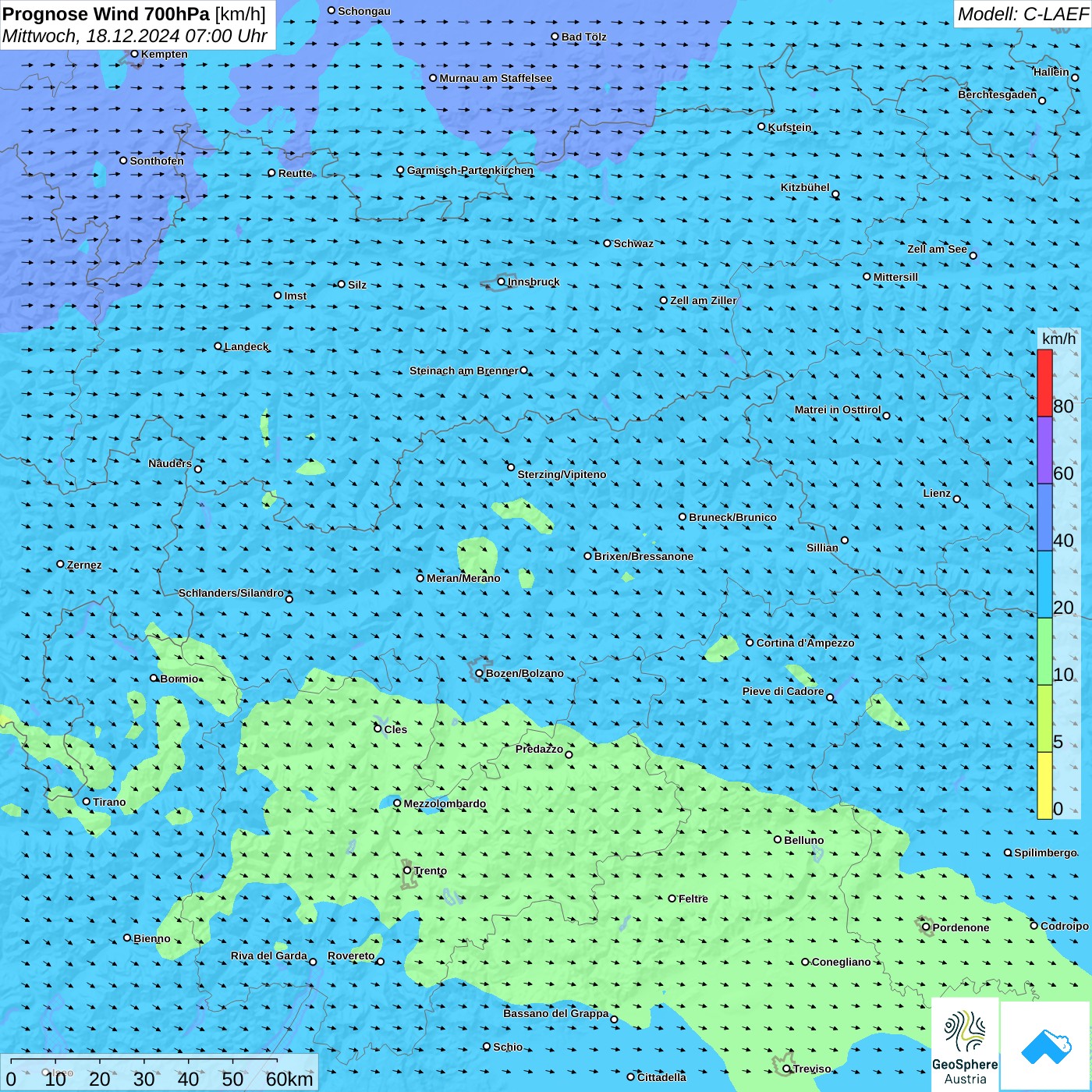Click the date Mittwoch, 18.12.2024 07:00 Uhr

pos(135,36)
